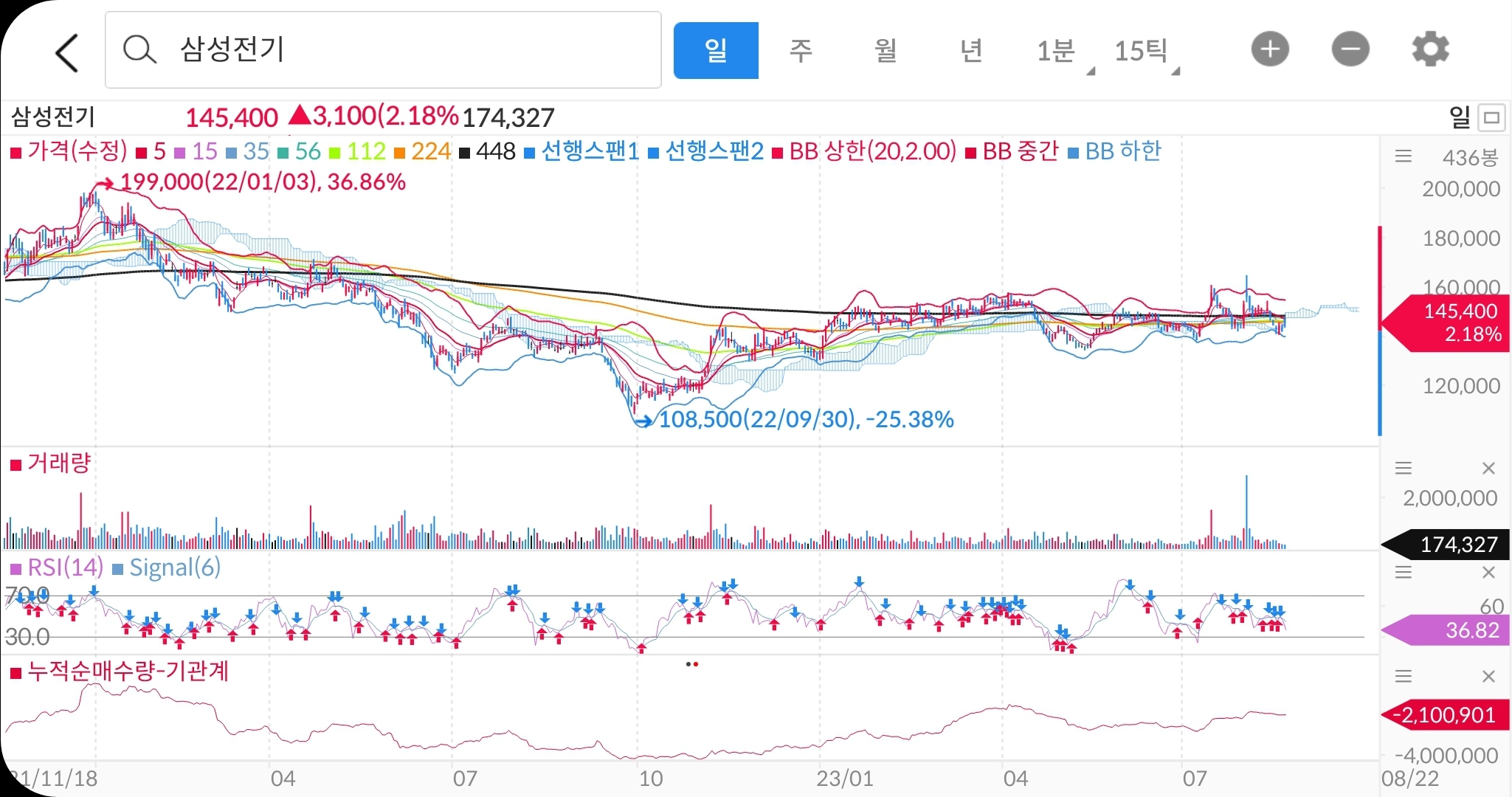Click the 일 label beside maximize icon
The height and width of the screenshot is (797, 1512).
pos(1460,117)
